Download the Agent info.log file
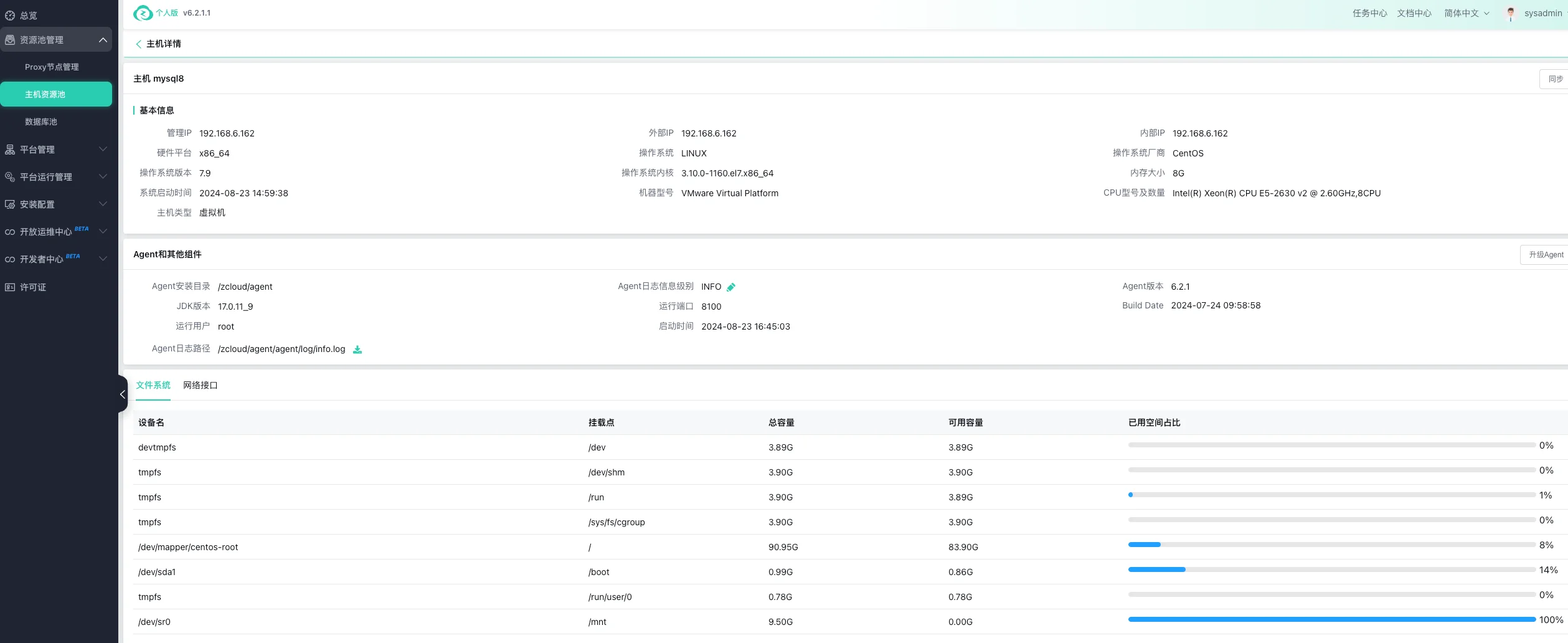1568x643 pixels. [x=357, y=350]
